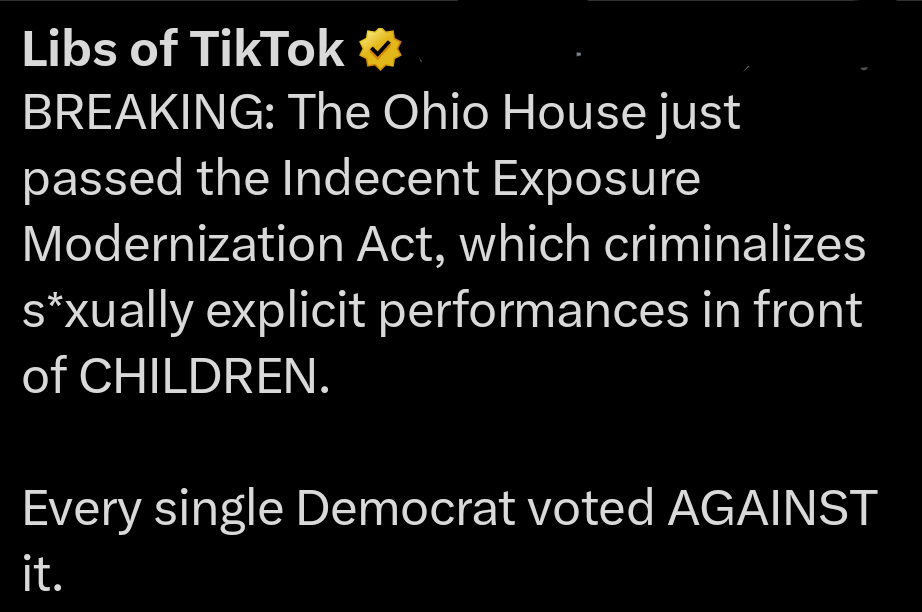Click the words Every single
The image size is (922, 612).
click(153, 508)
